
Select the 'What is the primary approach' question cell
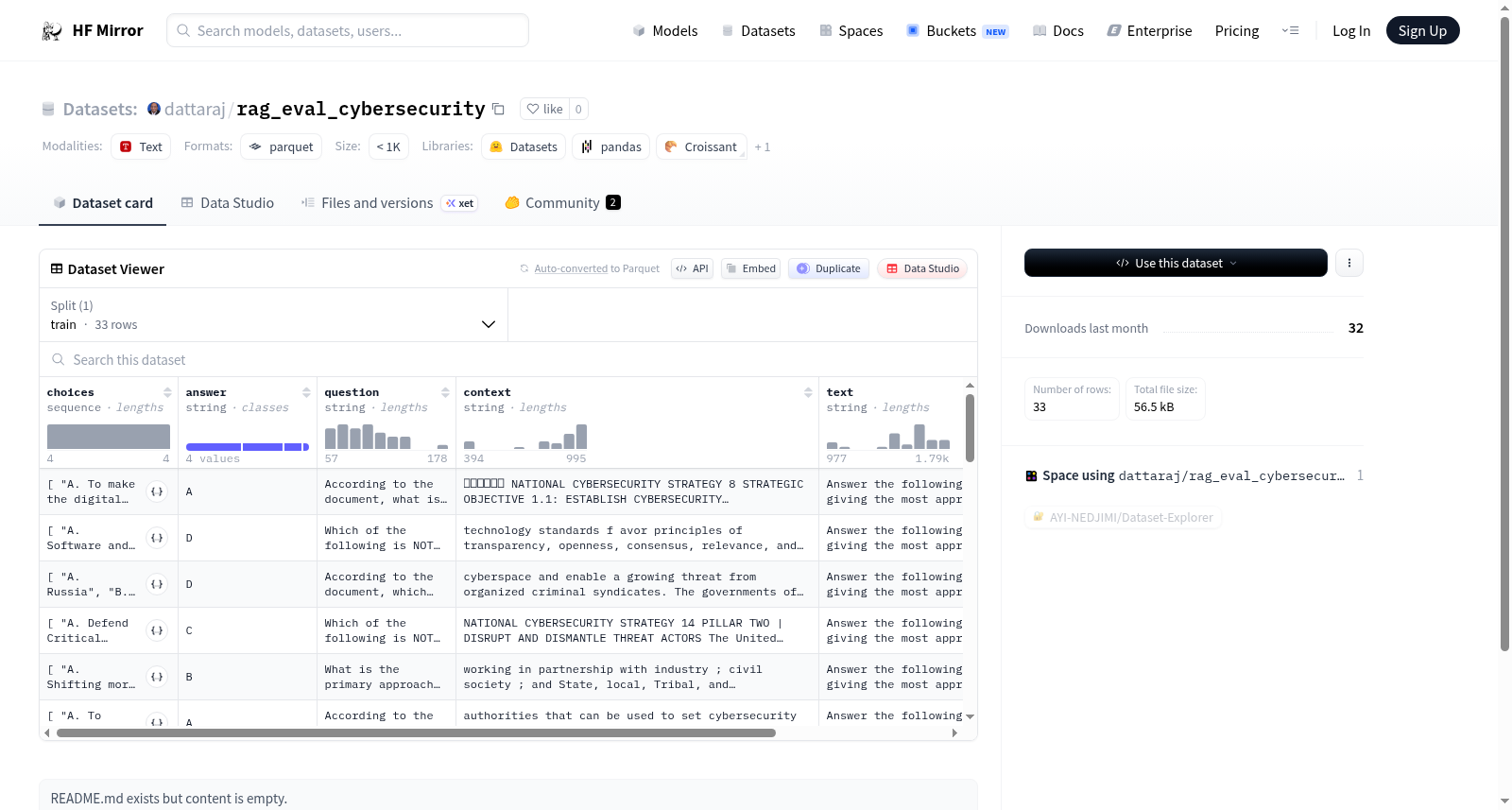(386, 677)
